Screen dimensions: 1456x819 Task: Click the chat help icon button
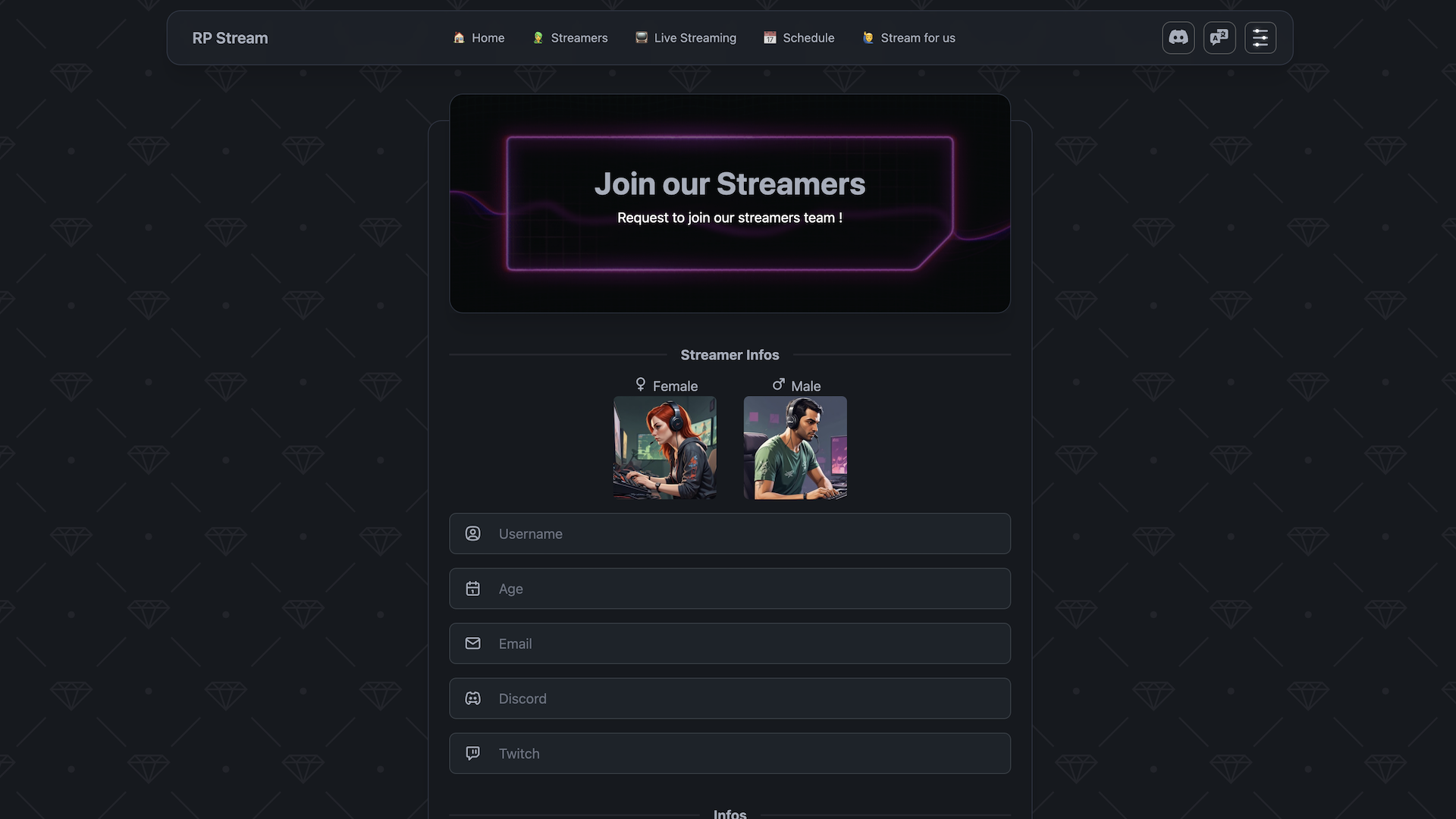click(1219, 38)
